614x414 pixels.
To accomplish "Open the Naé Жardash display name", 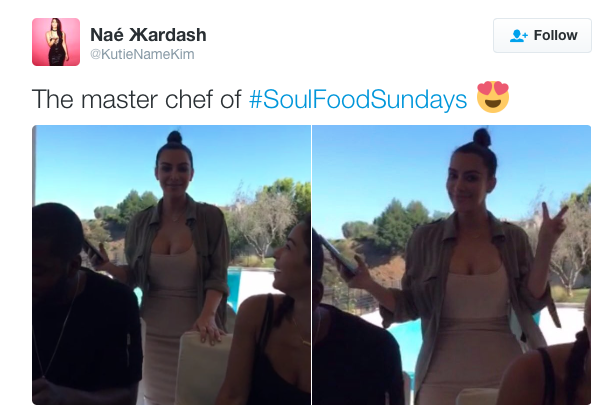I will [x=148, y=35].
